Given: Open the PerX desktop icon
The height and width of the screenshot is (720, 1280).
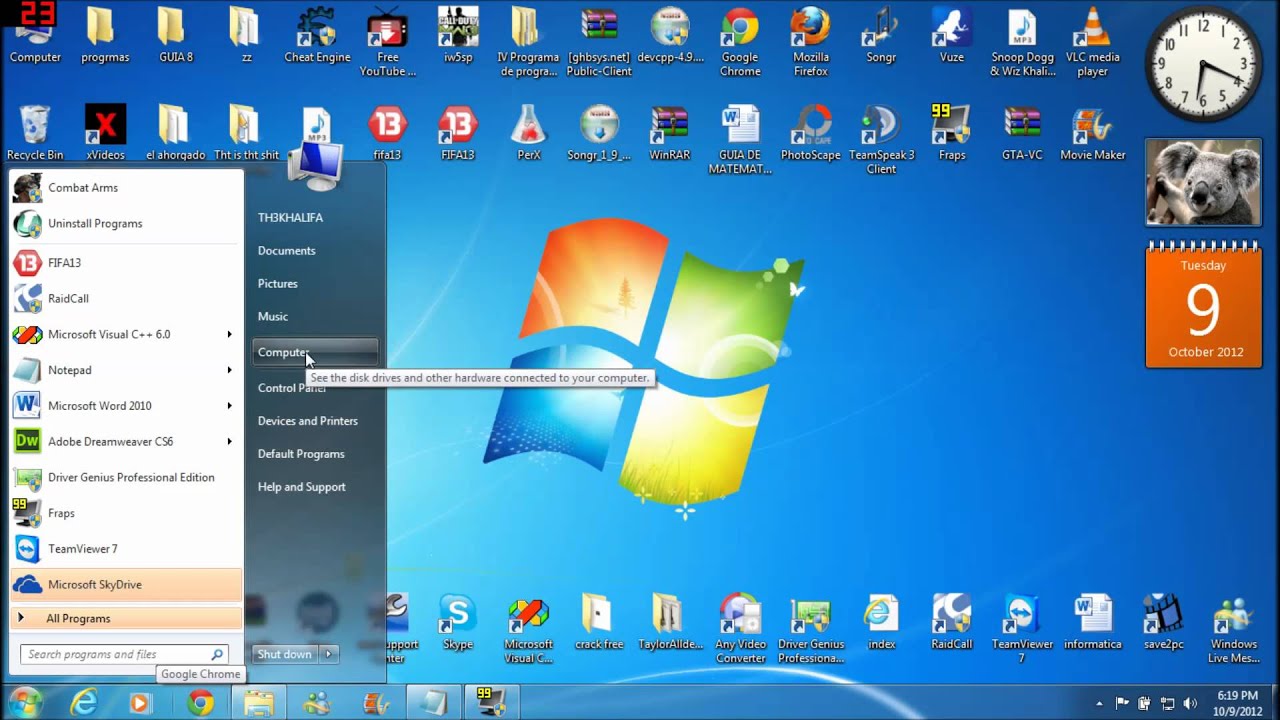Looking at the screenshot, I should click(x=528, y=132).
